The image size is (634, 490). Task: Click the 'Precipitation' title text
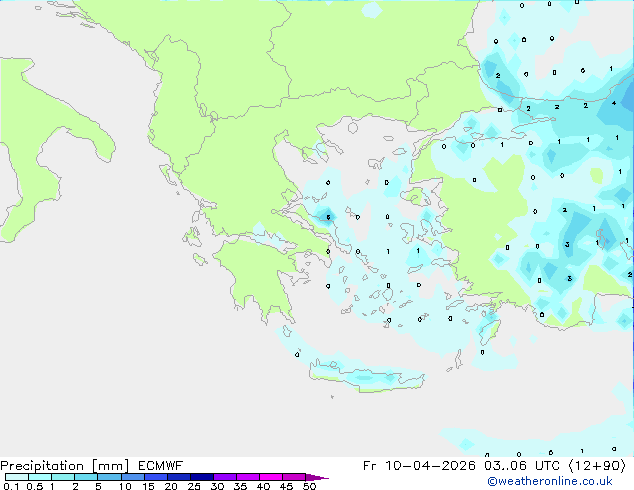42,466
